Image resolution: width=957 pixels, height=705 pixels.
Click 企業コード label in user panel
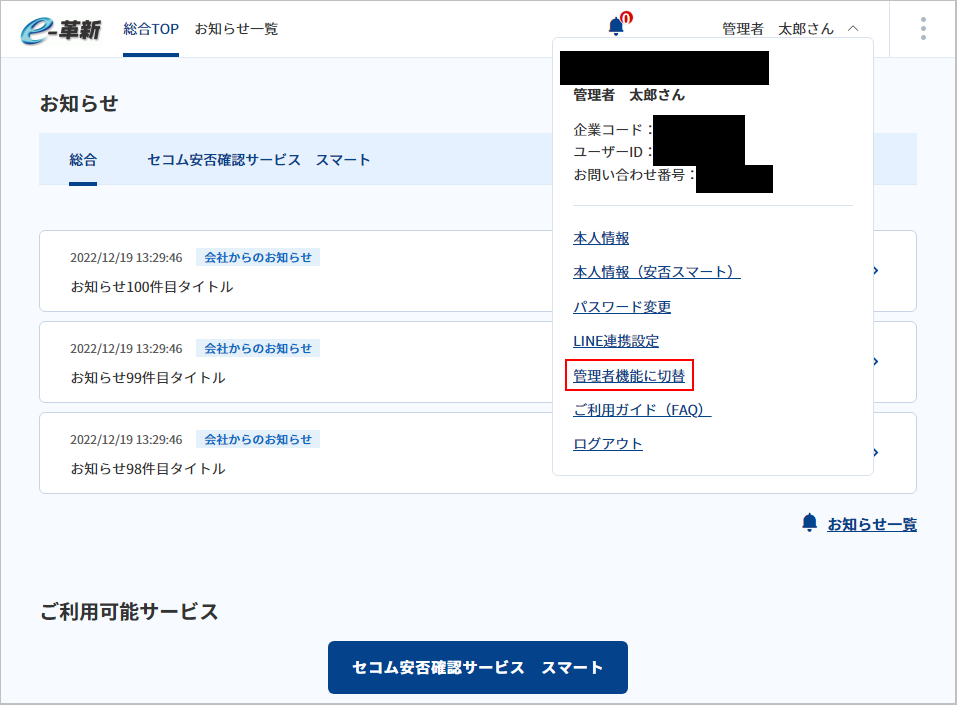point(613,129)
